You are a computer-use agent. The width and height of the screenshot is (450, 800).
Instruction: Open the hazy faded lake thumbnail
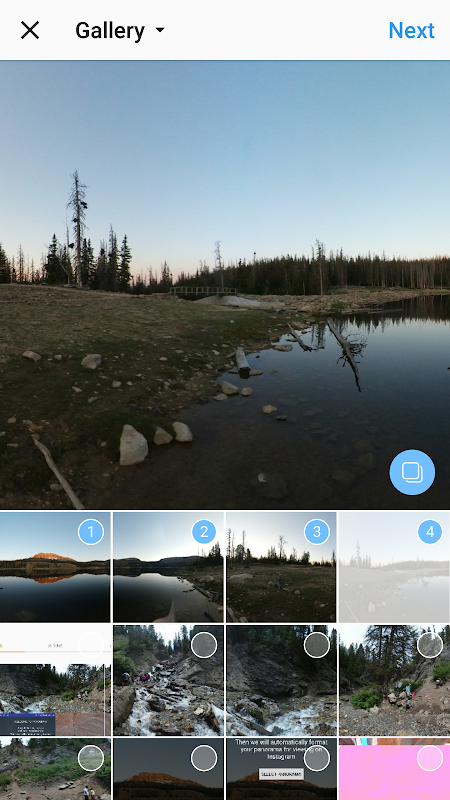pos(394,567)
